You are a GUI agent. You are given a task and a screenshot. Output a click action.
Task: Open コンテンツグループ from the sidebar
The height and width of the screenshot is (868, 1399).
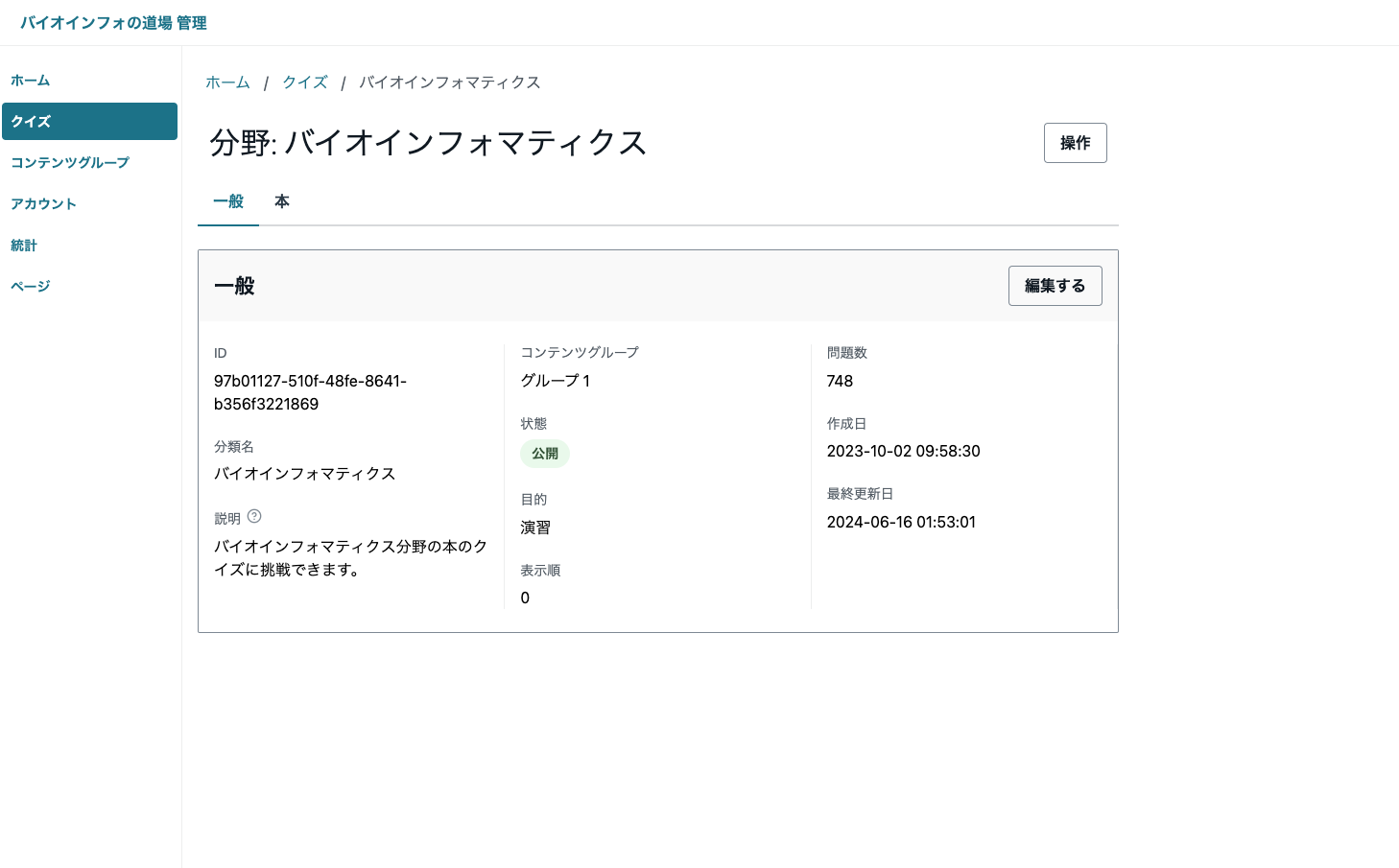click(69, 162)
